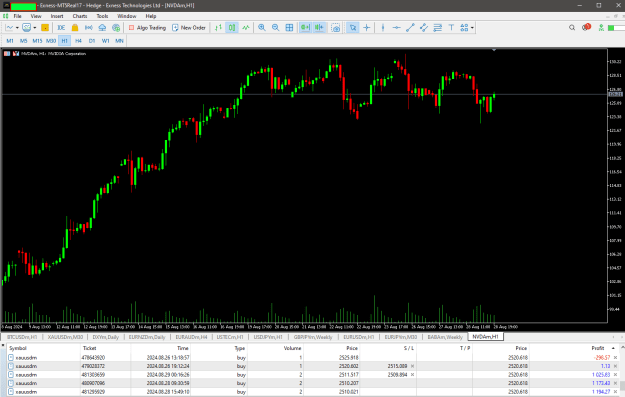The width and height of the screenshot is (625, 397).
Task: Select ticket 481303659 row
Action: pyautogui.click(x=312, y=375)
